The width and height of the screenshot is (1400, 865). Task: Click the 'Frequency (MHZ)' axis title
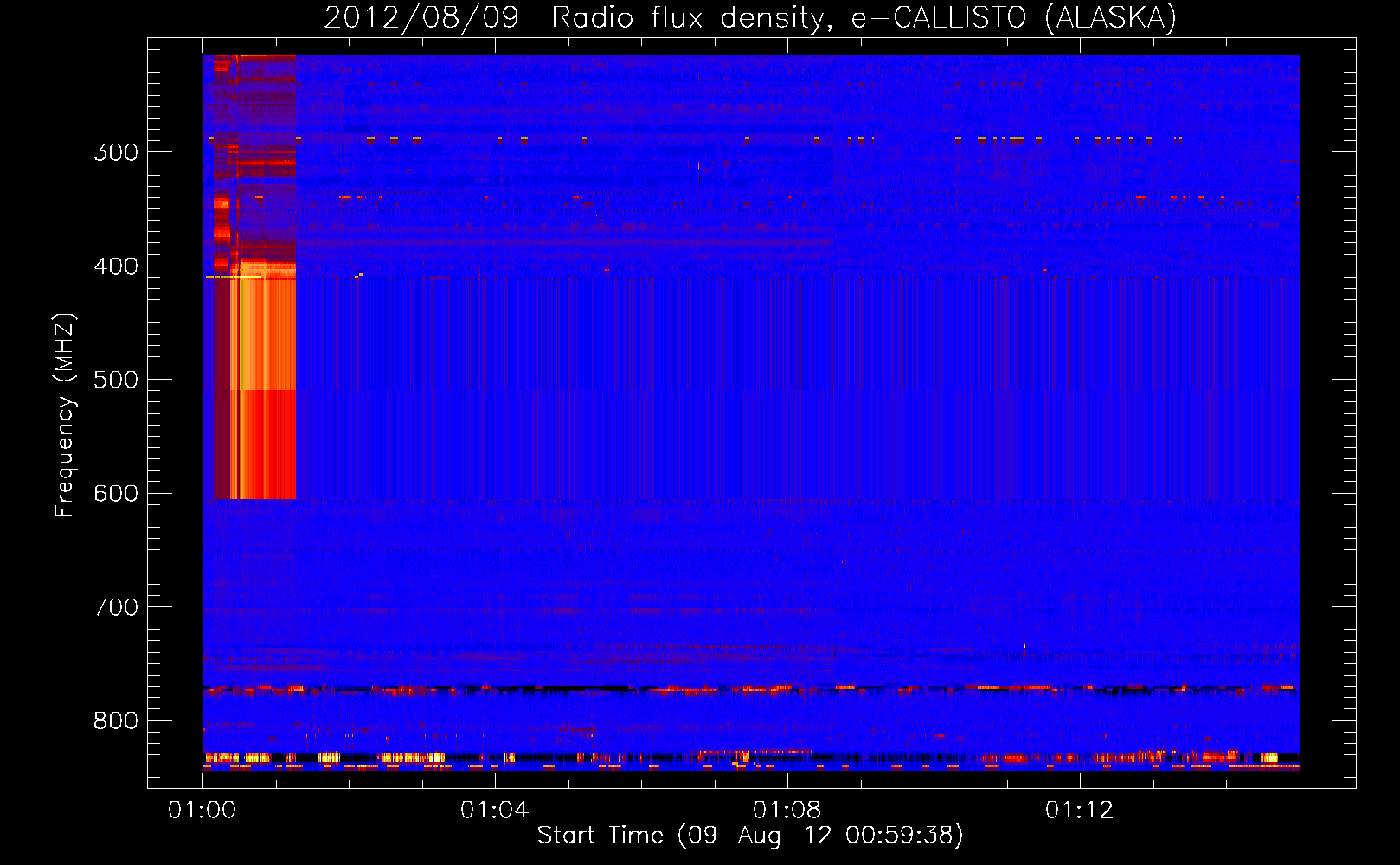(x=65, y=414)
